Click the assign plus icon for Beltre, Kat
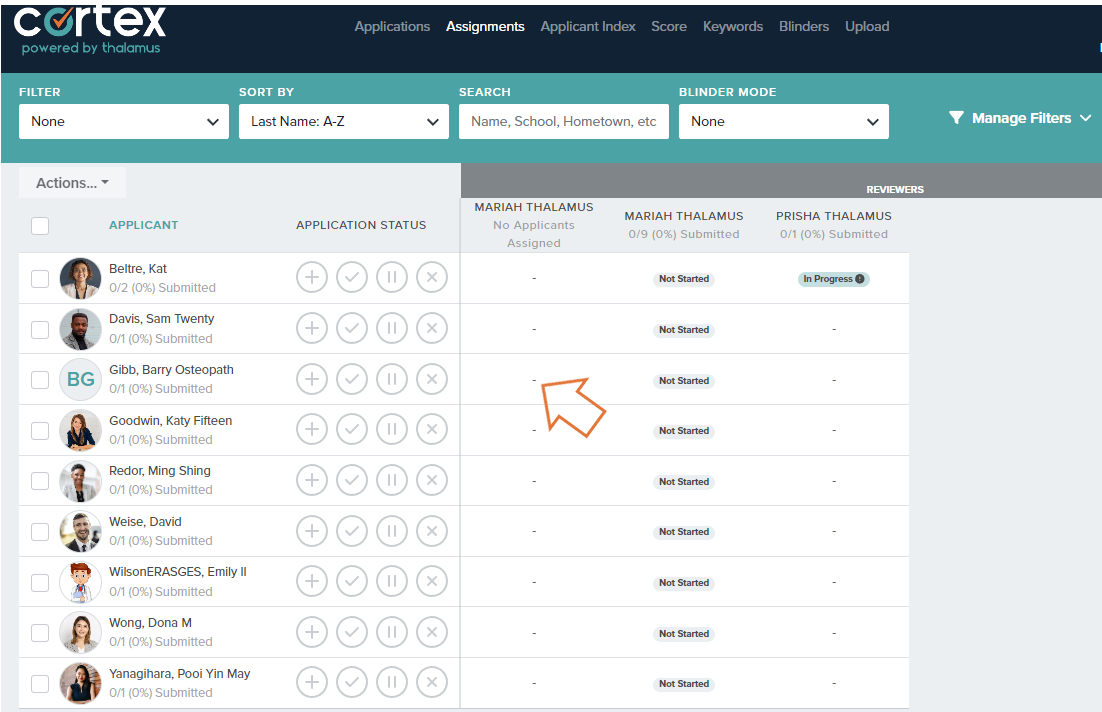 coord(311,277)
